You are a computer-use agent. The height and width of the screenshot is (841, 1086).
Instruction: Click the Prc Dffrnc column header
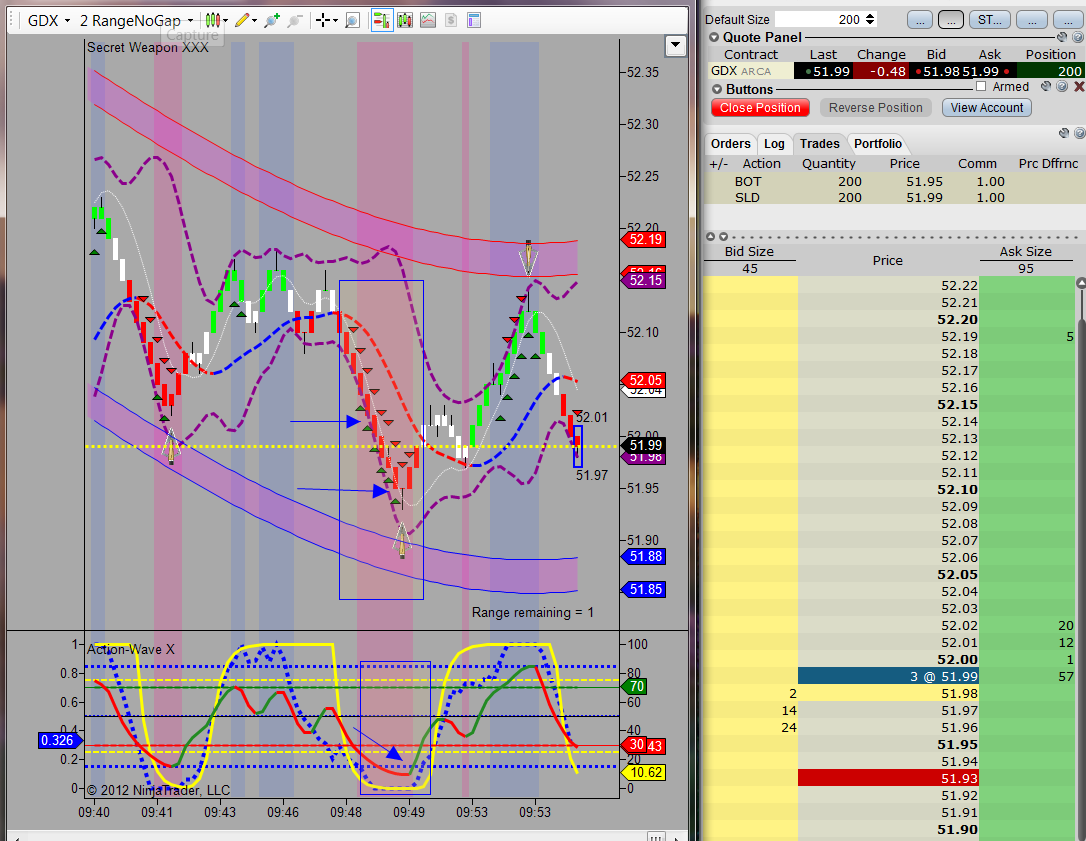[1048, 163]
